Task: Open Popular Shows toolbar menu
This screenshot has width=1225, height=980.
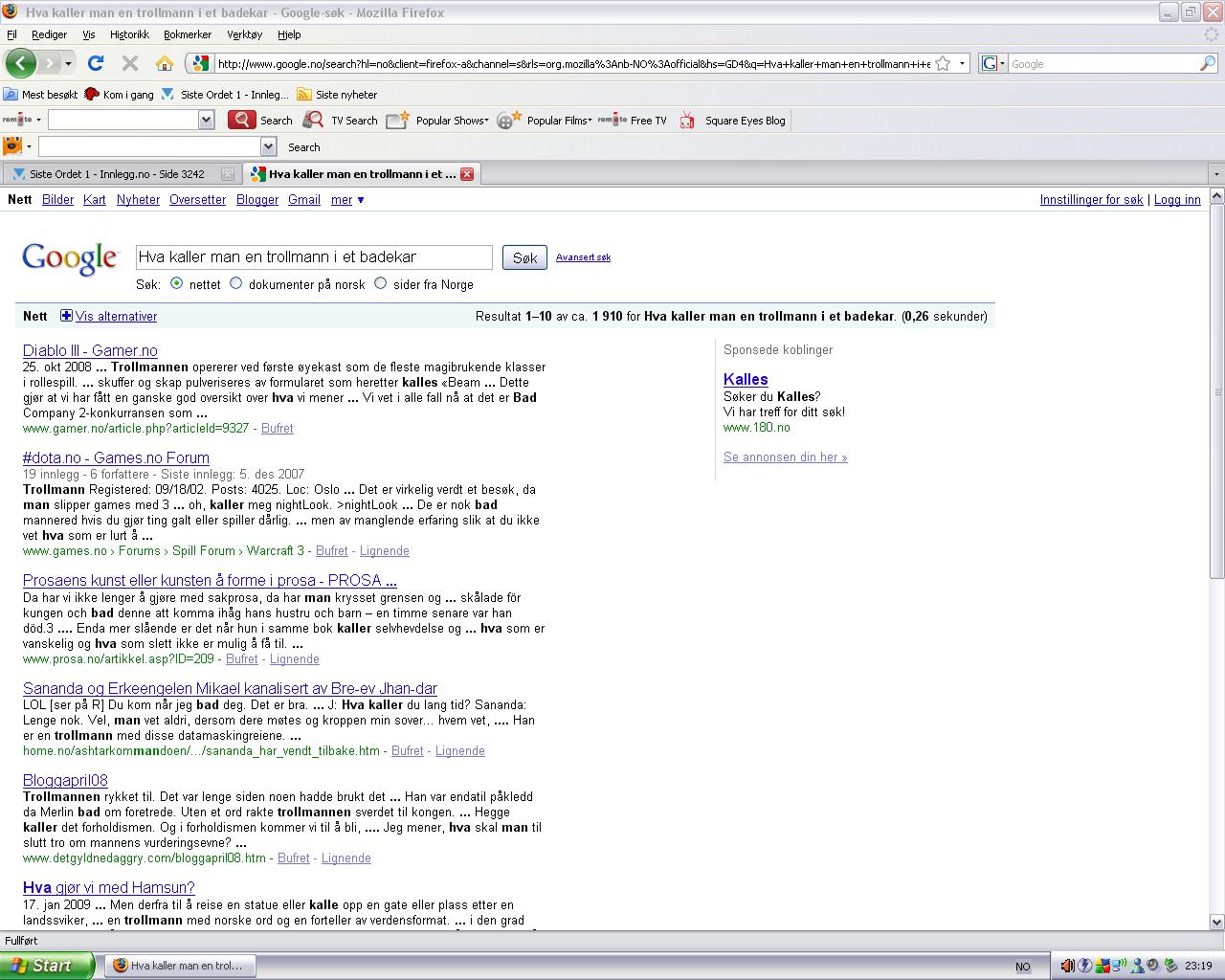Action: pos(438,120)
